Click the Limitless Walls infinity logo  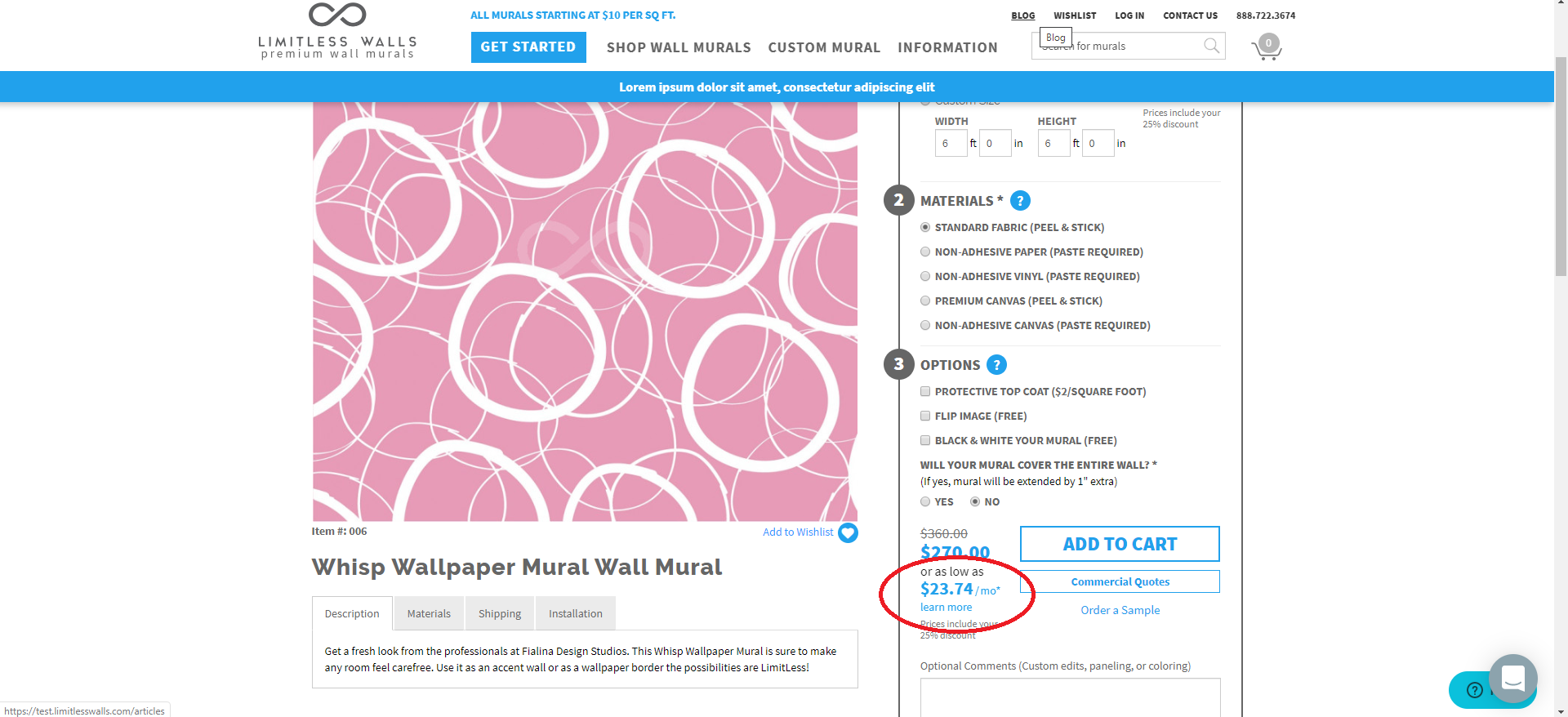(x=336, y=16)
